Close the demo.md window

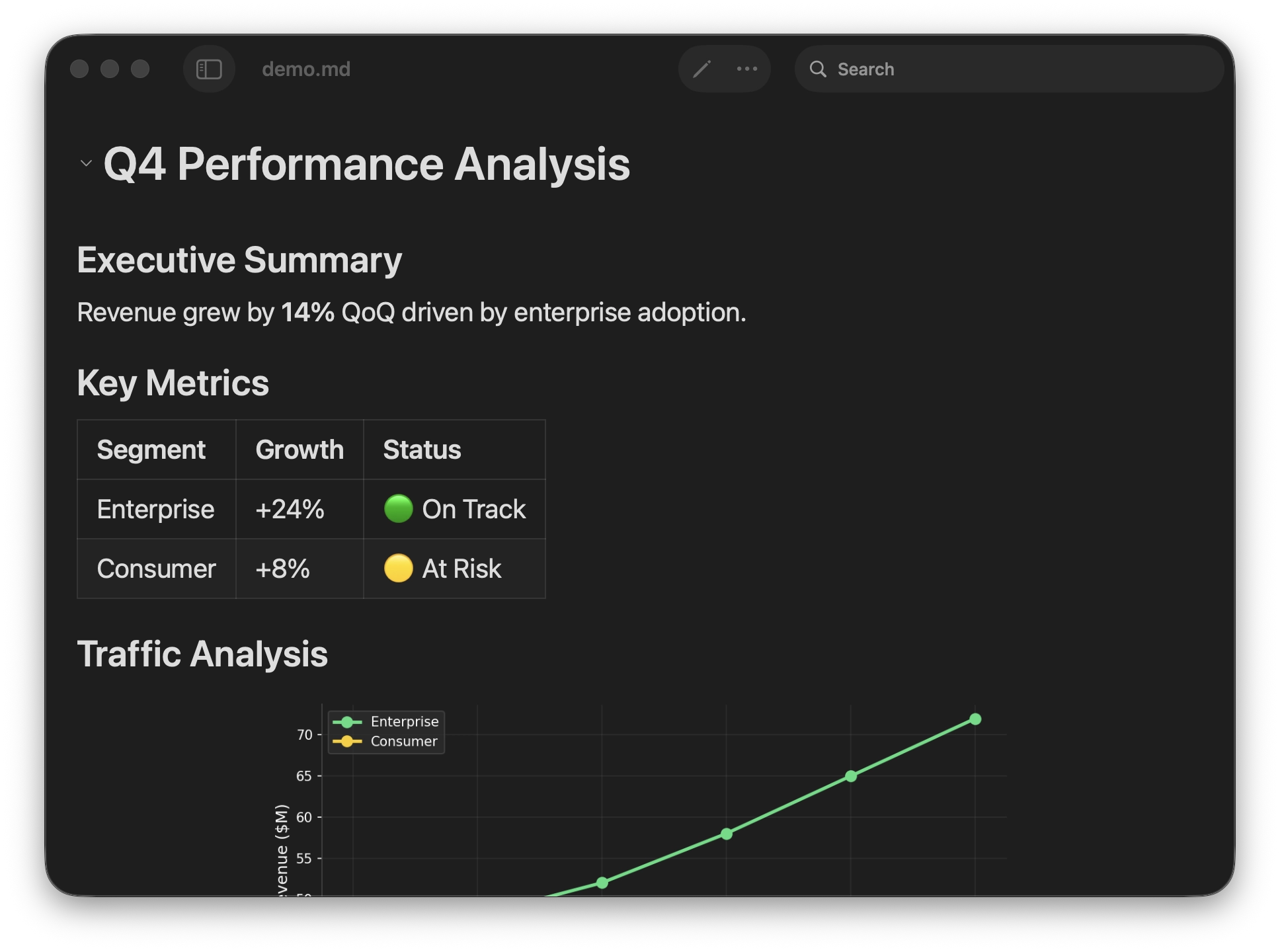[79, 69]
